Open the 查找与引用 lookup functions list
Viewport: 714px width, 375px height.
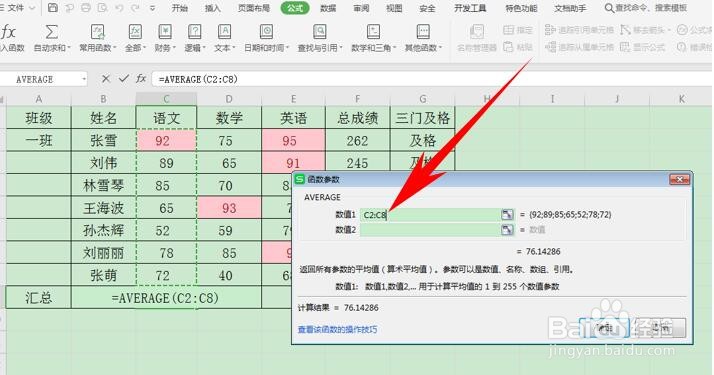click(320, 38)
